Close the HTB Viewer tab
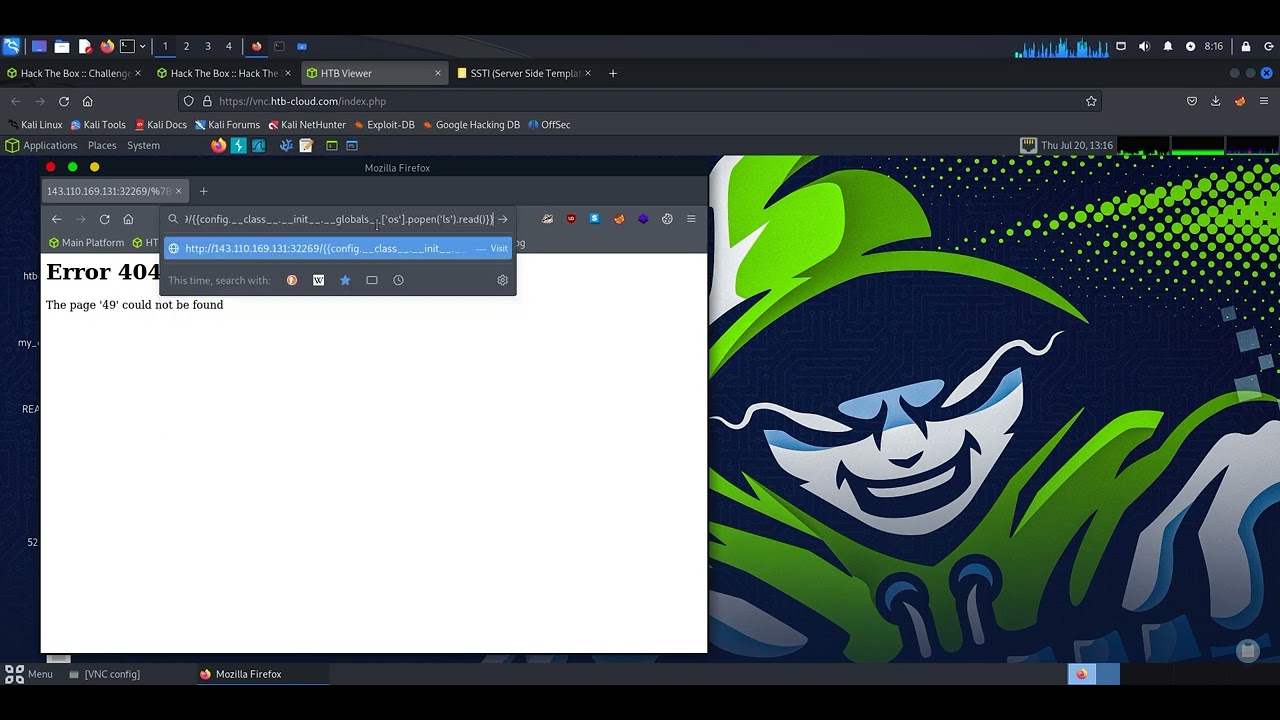Screen dimensions: 1280x720 [x=437, y=73]
